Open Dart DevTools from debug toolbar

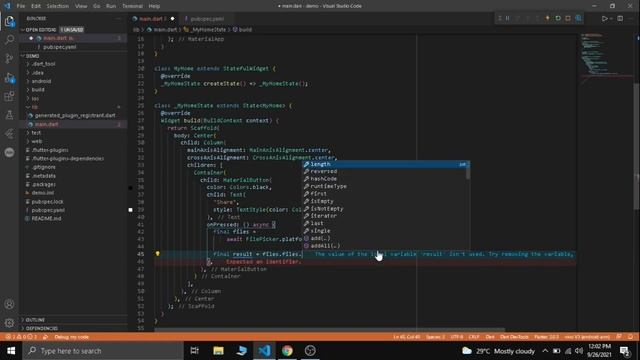pyautogui.click(x=578, y=18)
